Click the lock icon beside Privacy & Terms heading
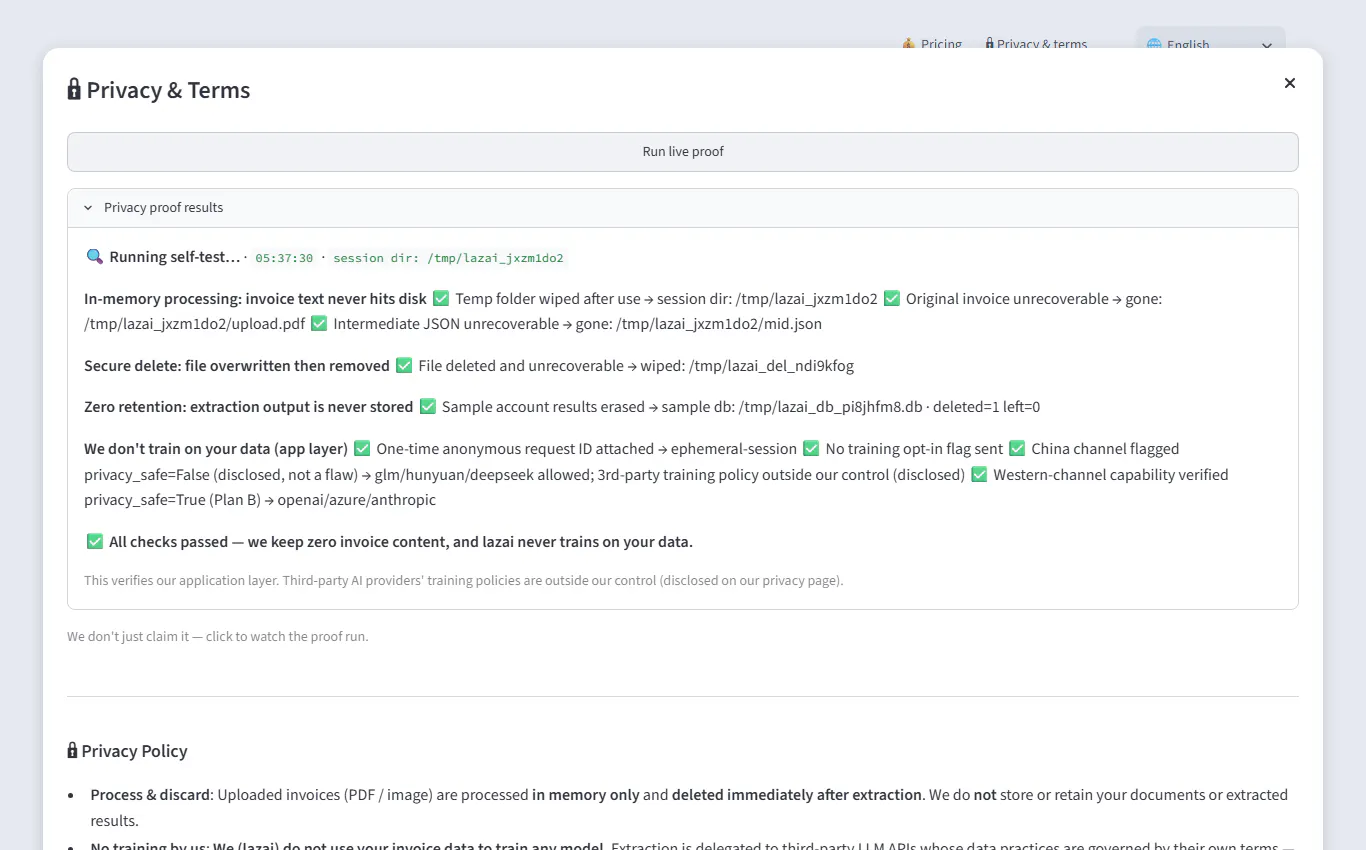Image resolution: width=1366 pixels, height=850 pixels. point(74,90)
